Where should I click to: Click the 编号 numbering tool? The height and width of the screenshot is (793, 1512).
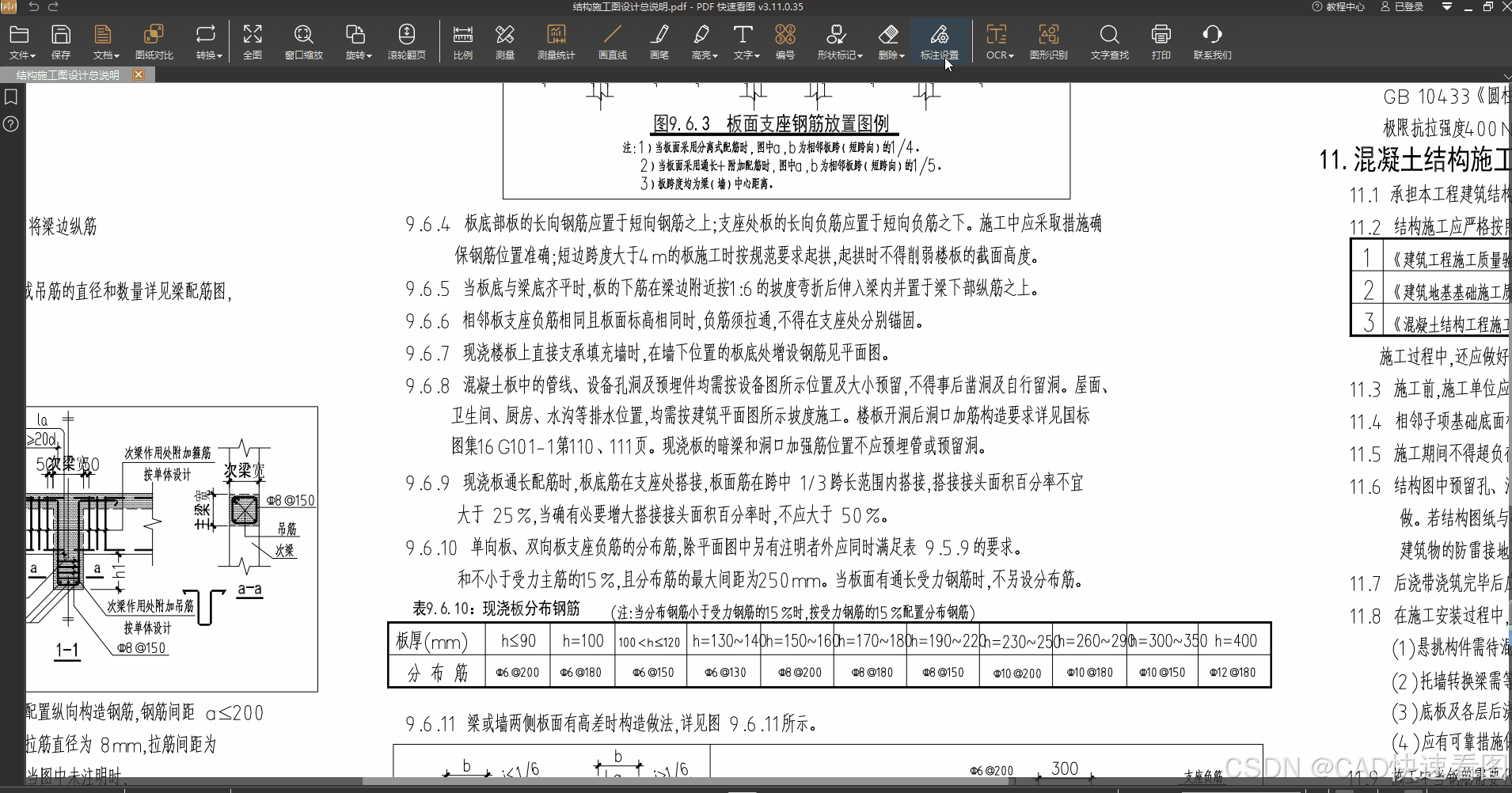tap(785, 42)
